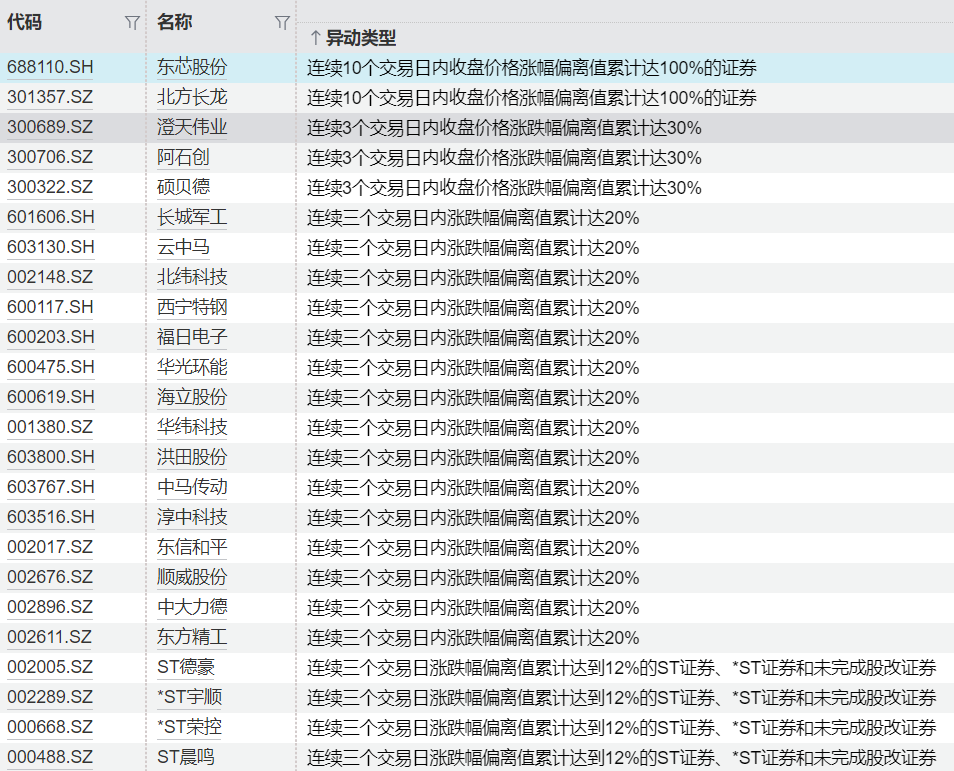Open stock name 长城军工
This screenshot has width=954, height=771.
tap(192, 217)
